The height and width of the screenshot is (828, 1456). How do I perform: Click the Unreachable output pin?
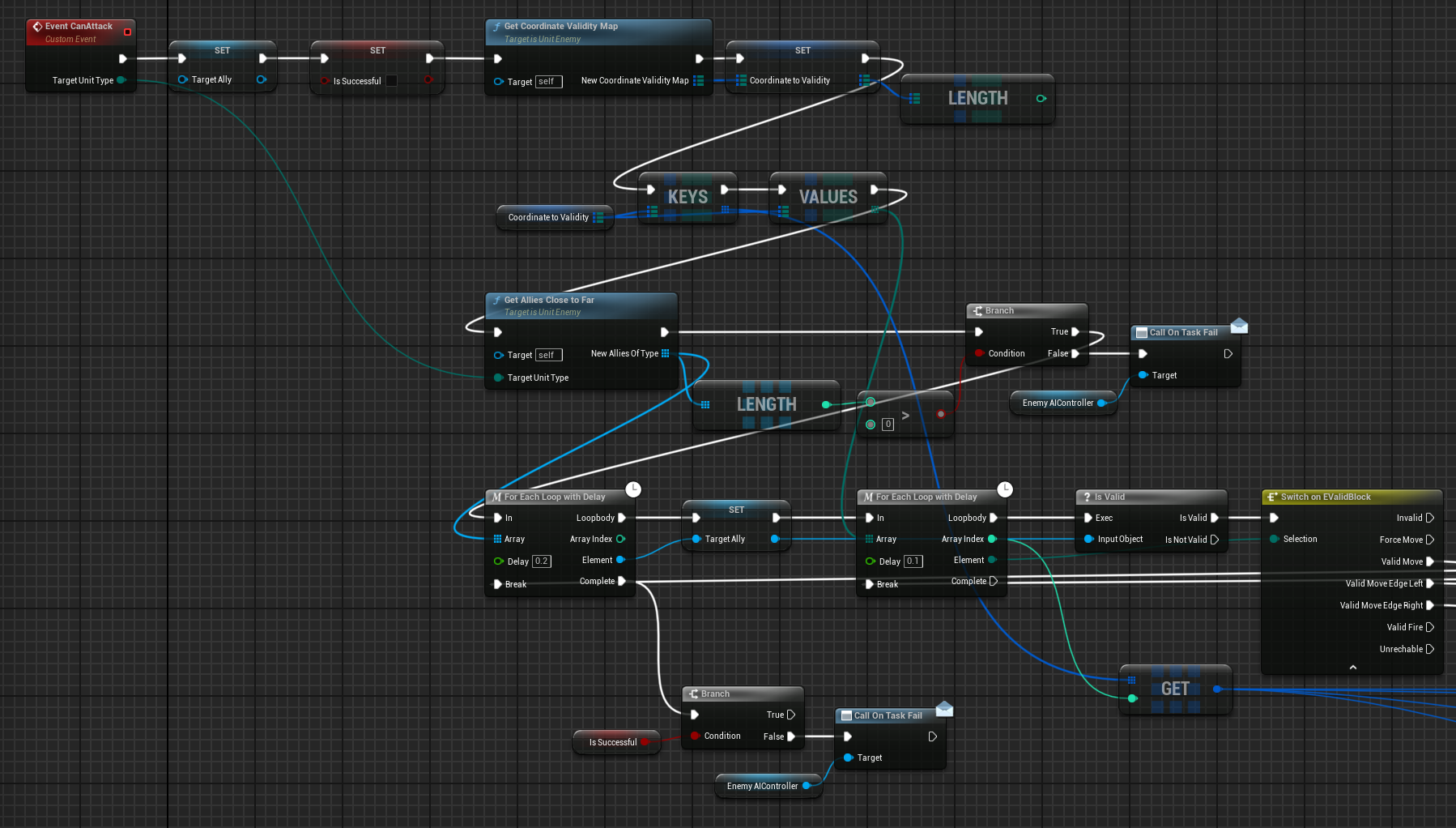coord(1430,649)
